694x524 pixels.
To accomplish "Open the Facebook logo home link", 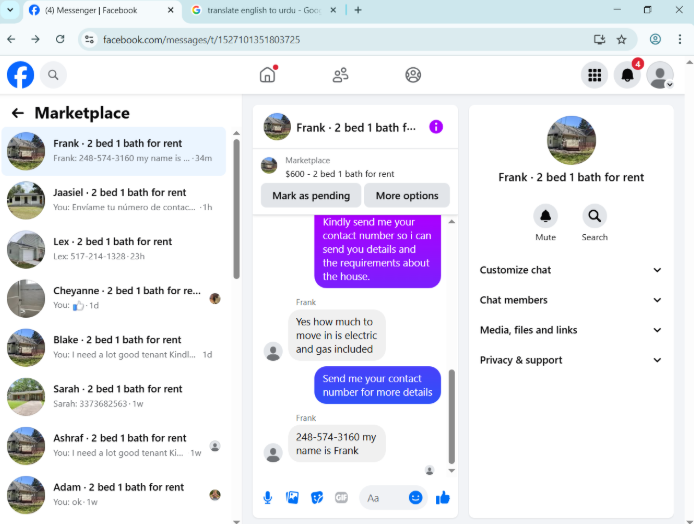I will [x=20, y=75].
